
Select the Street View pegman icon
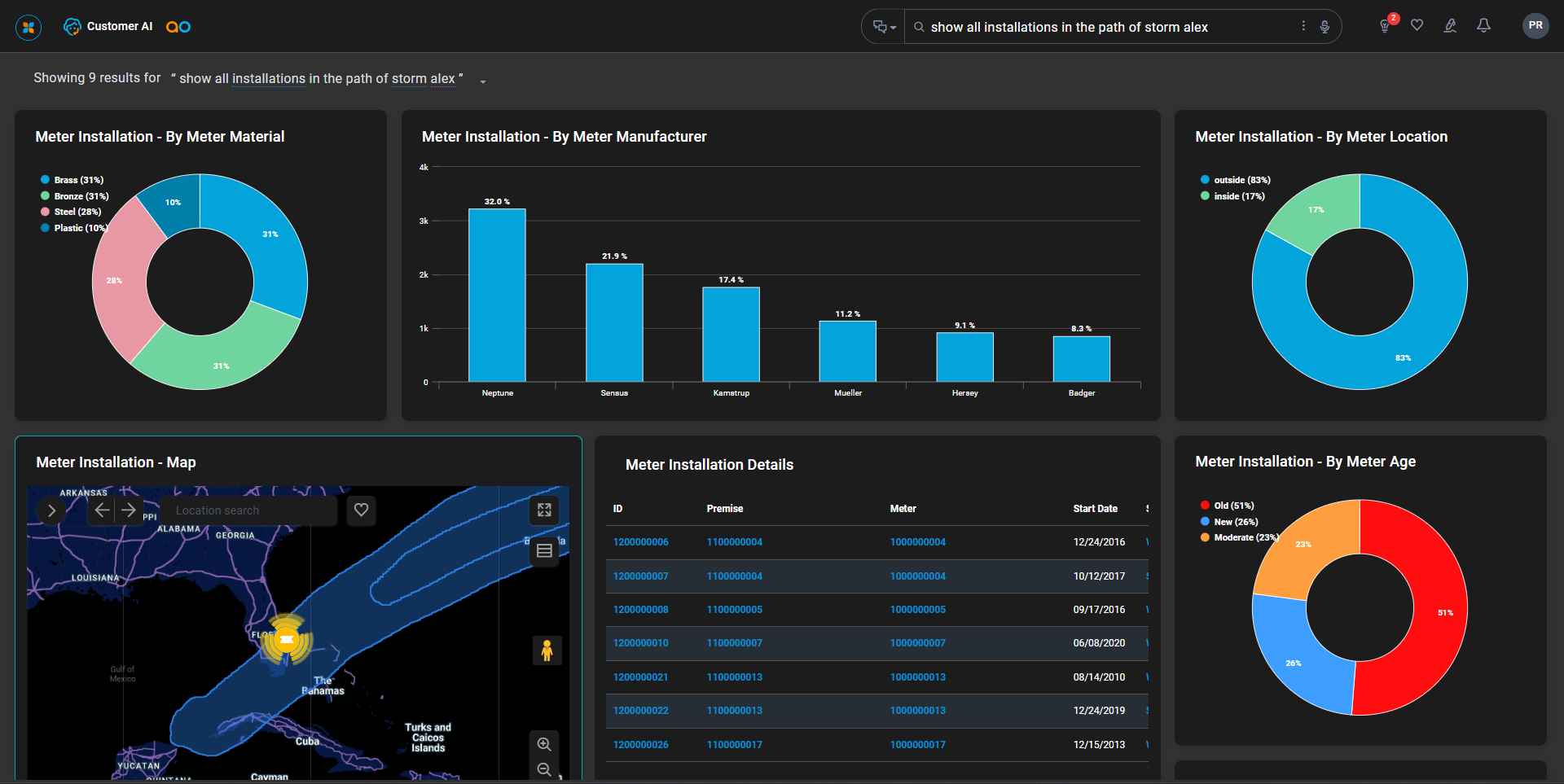coord(547,650)
